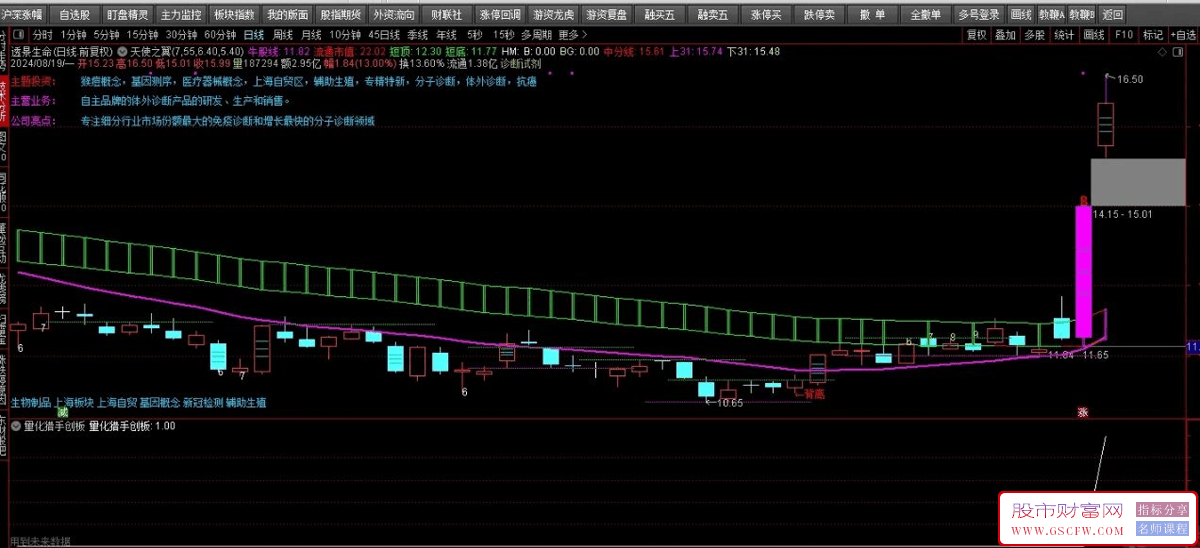Screen dimensions: 1200x548
Task: Click the second-row 画线 button
Action: 1094,34
